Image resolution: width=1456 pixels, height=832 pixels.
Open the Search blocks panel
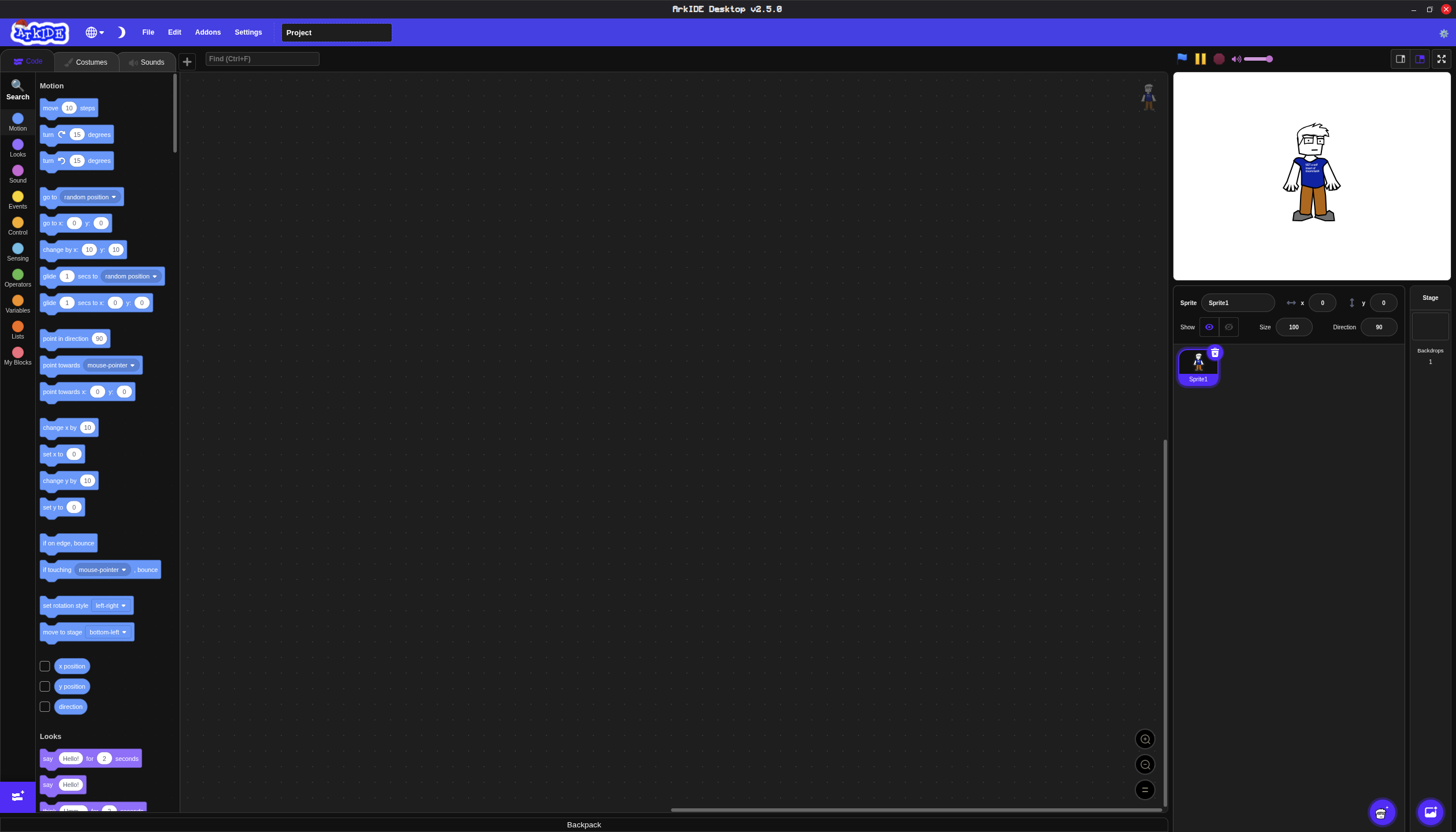pyautogui.click(x=17, y=90)
